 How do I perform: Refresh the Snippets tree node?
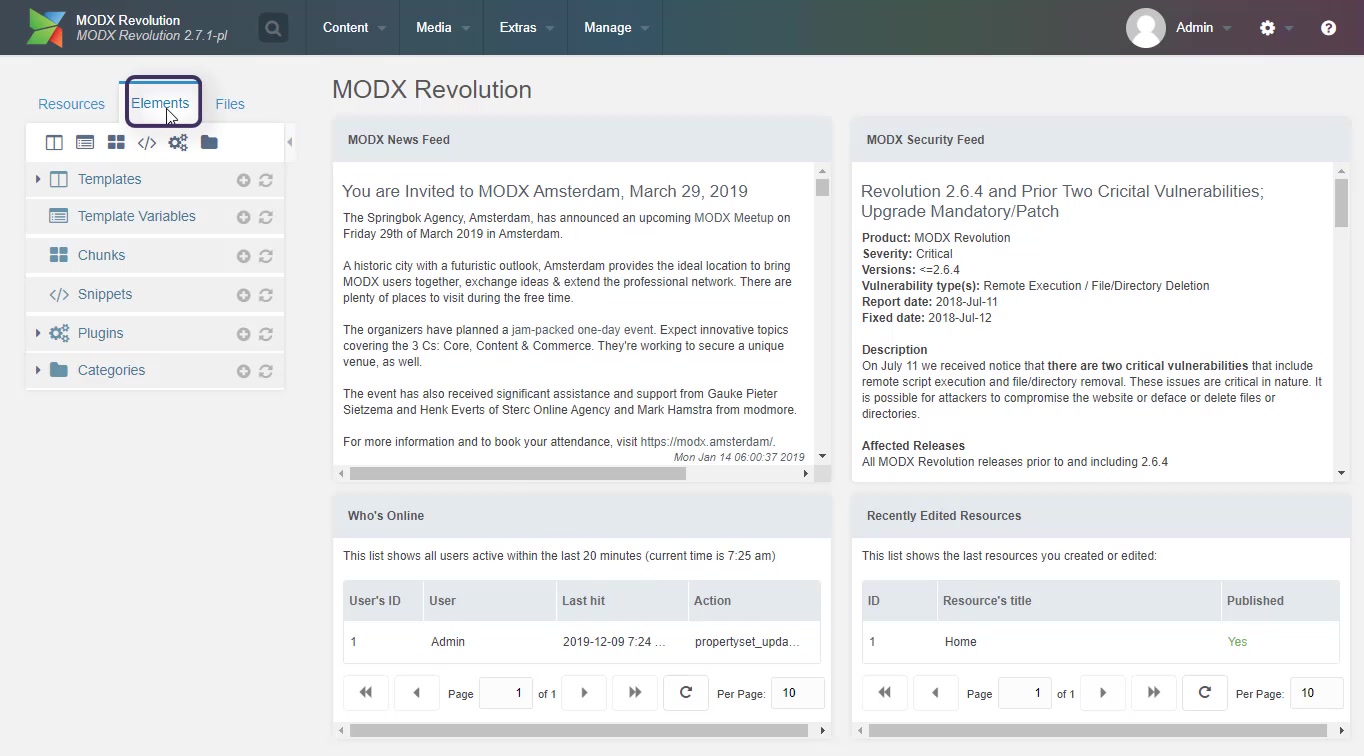tap(266, 295)
